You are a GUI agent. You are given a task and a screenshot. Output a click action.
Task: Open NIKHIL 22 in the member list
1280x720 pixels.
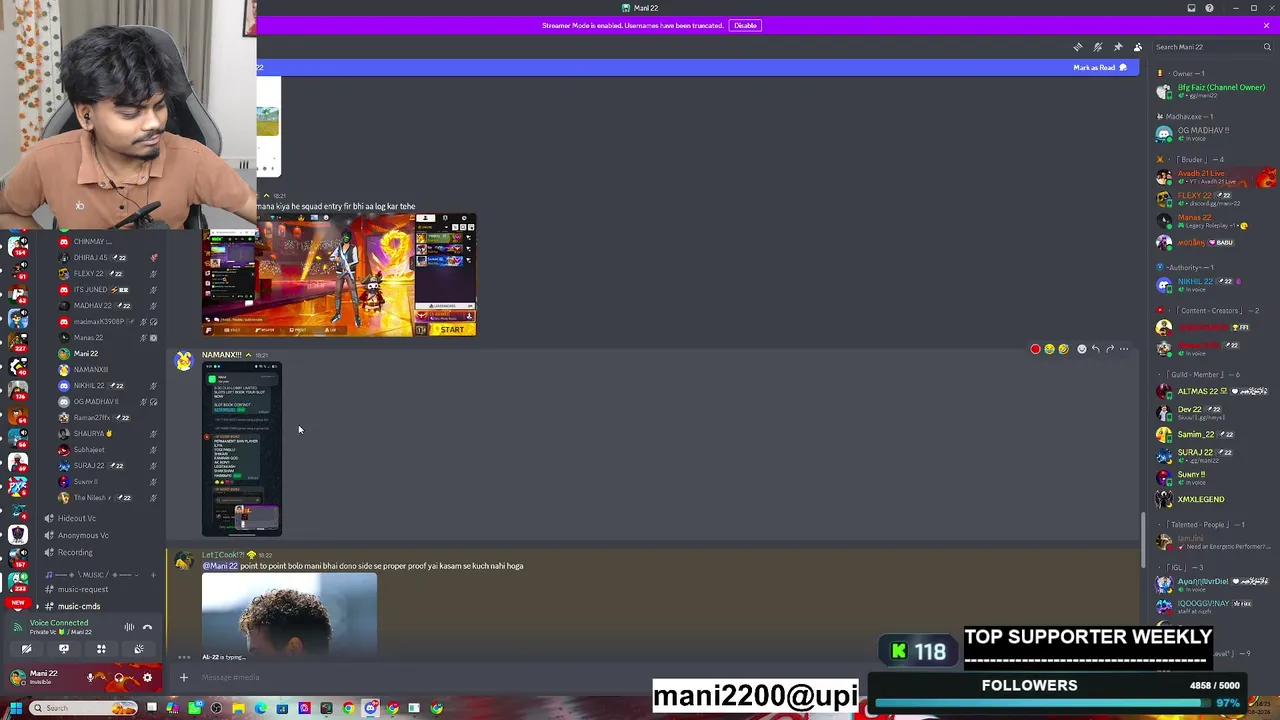[1213, 285]
